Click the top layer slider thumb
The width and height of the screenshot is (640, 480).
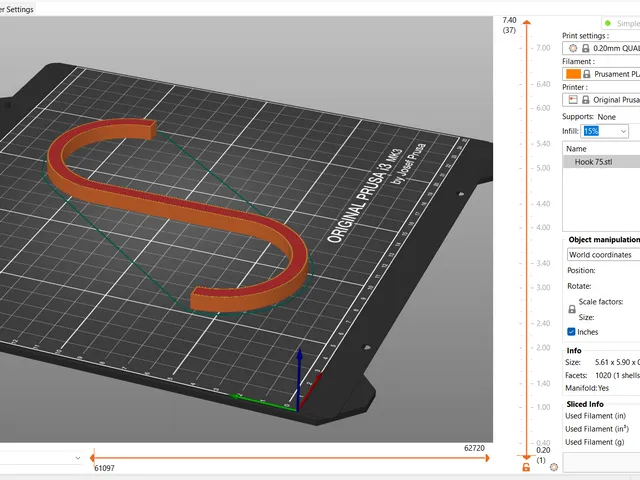pos(527,22)
